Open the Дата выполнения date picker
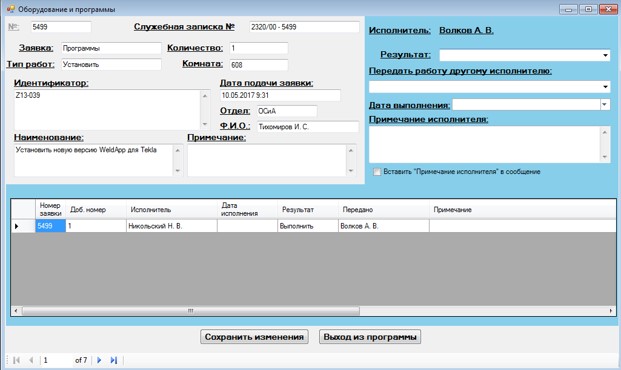 click(x=605, y=105)
